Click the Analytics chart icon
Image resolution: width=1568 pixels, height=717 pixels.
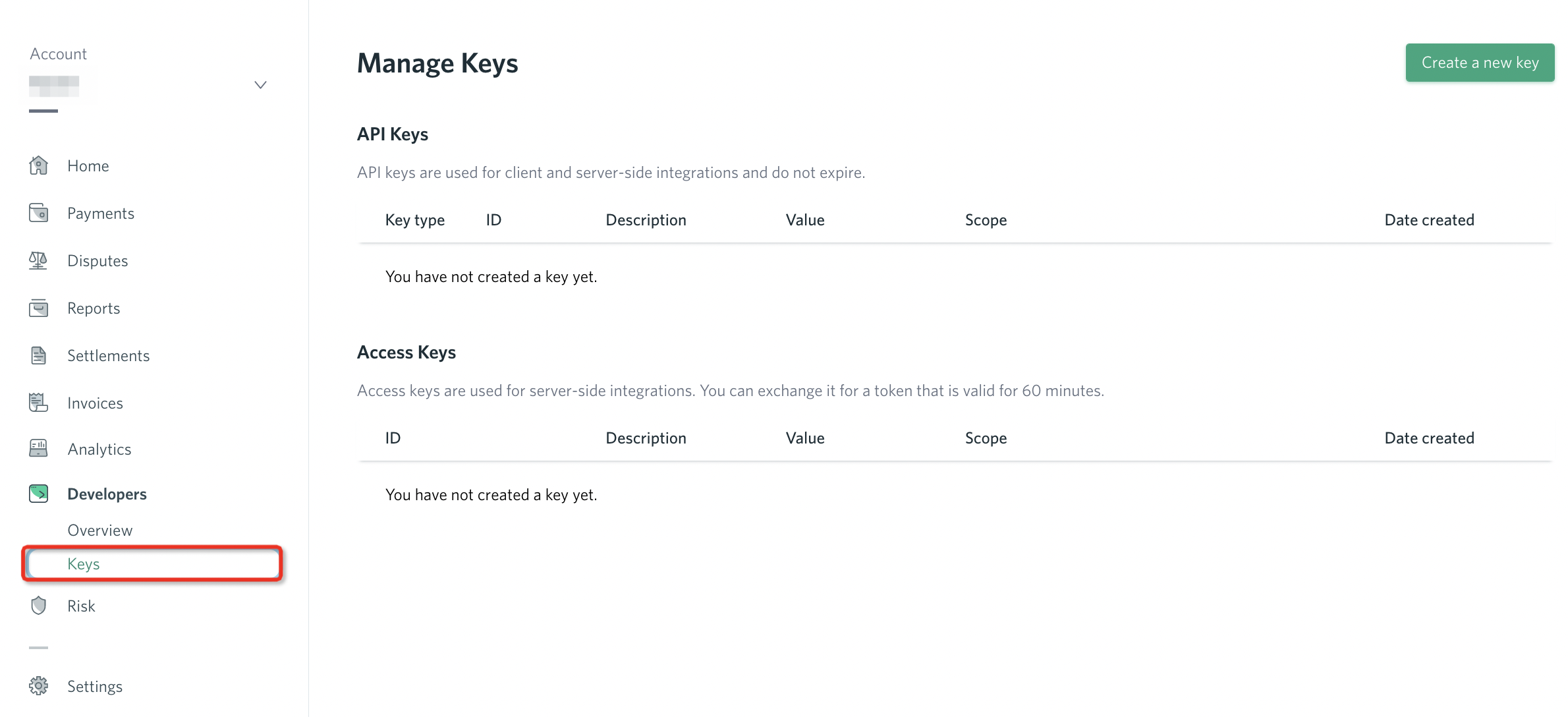pyautogui.click(x=39, y=449)
